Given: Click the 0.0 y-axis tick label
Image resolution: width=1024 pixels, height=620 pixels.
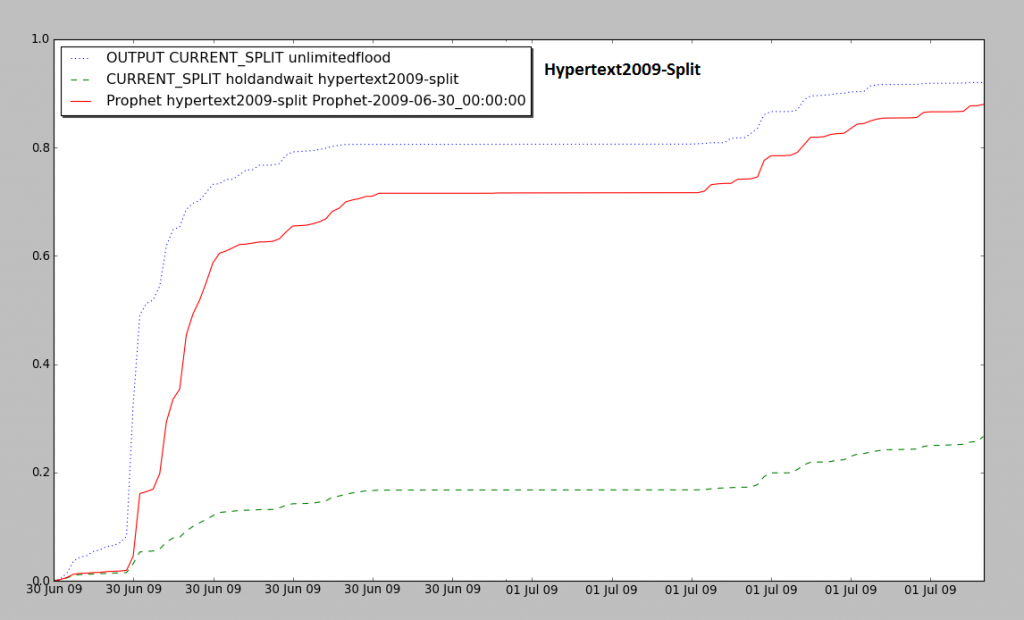Looking at the screenshot, I should pyautogui.click(x=39, y=581).
